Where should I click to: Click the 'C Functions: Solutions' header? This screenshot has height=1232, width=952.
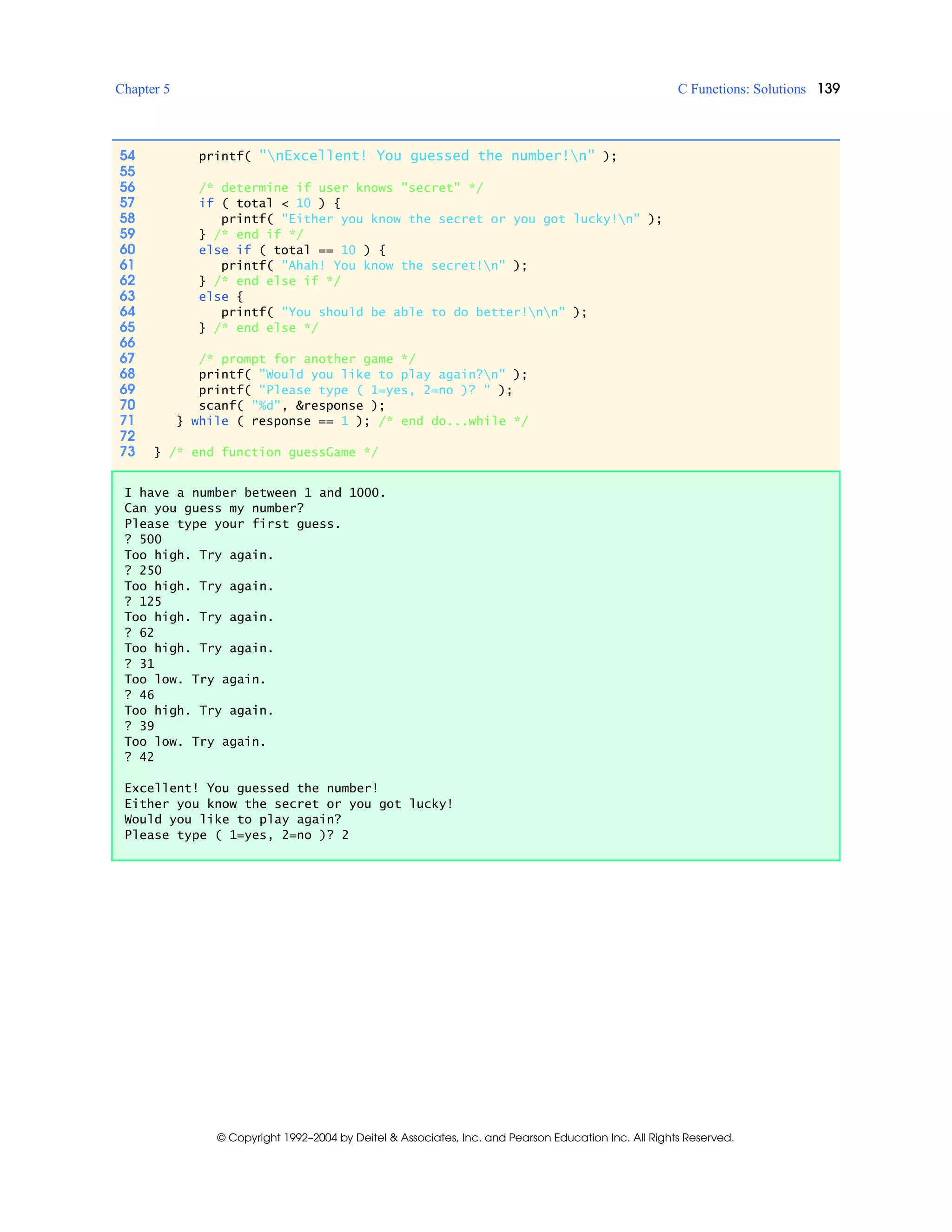tap(741, 89)
